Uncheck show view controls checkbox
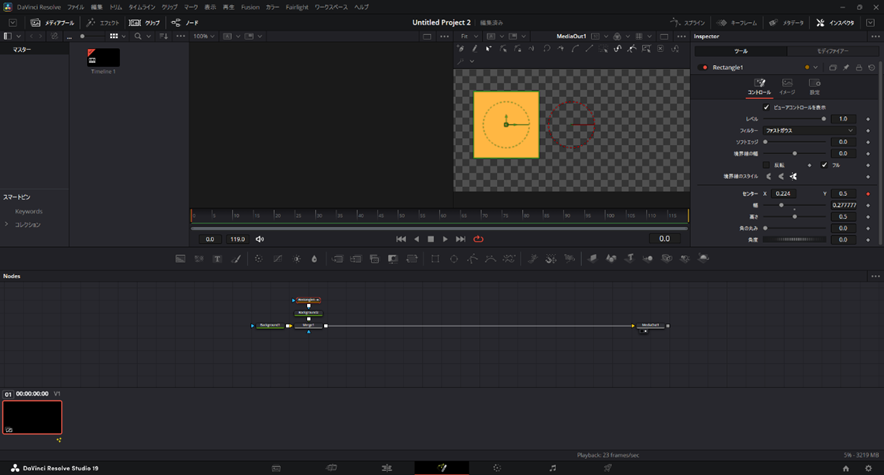 pos(767,107)
